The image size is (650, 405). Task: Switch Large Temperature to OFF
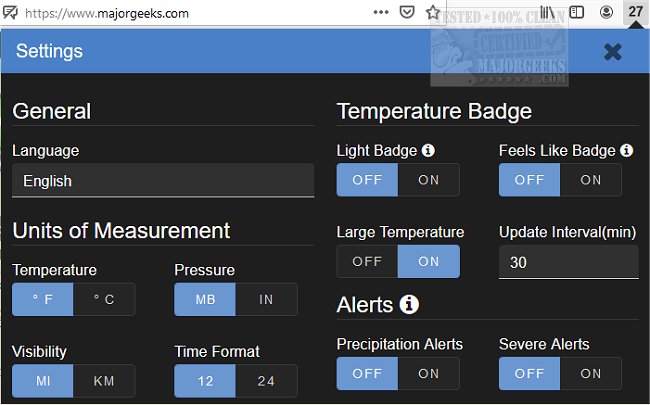[367, 261]
